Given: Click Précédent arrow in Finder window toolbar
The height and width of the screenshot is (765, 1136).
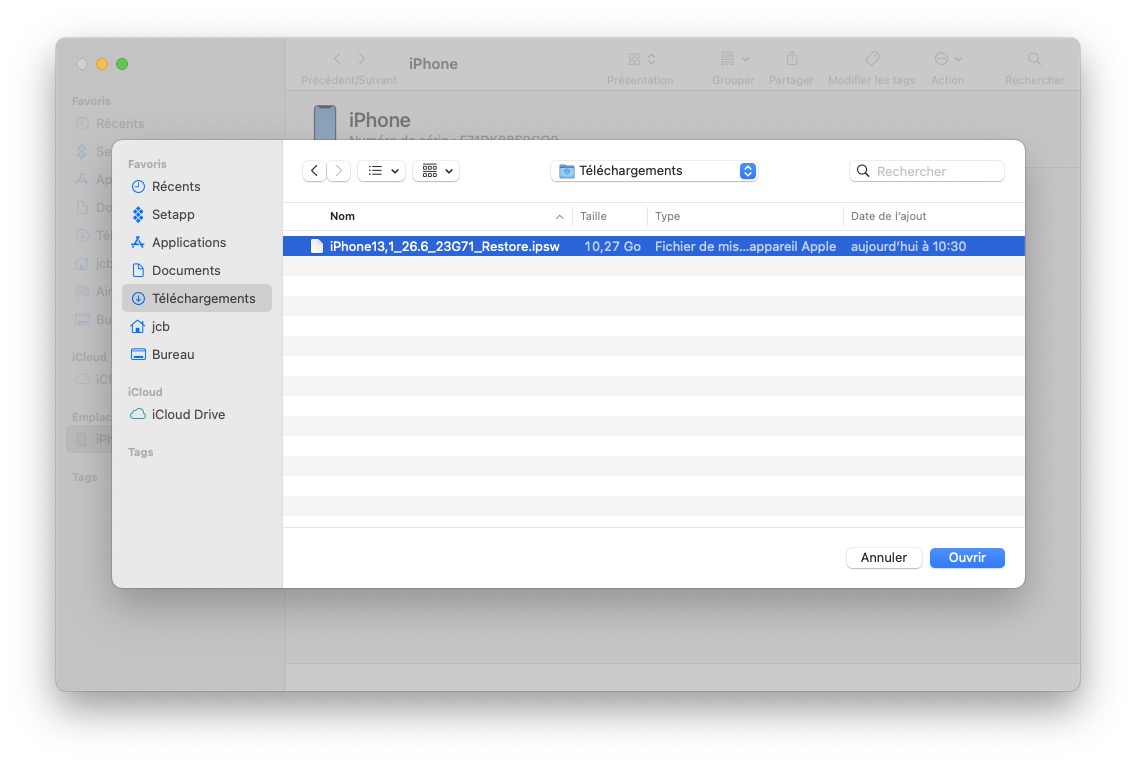Looking at the screenshot, I should pos(337,58).
